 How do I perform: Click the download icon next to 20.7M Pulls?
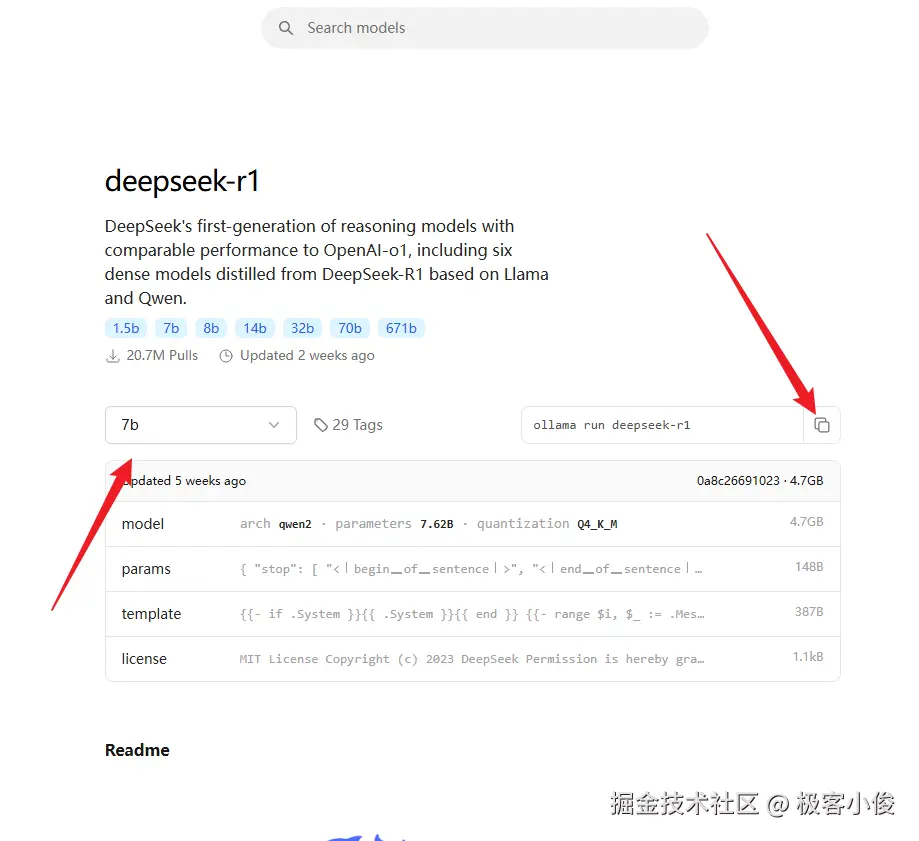[113, 356]
